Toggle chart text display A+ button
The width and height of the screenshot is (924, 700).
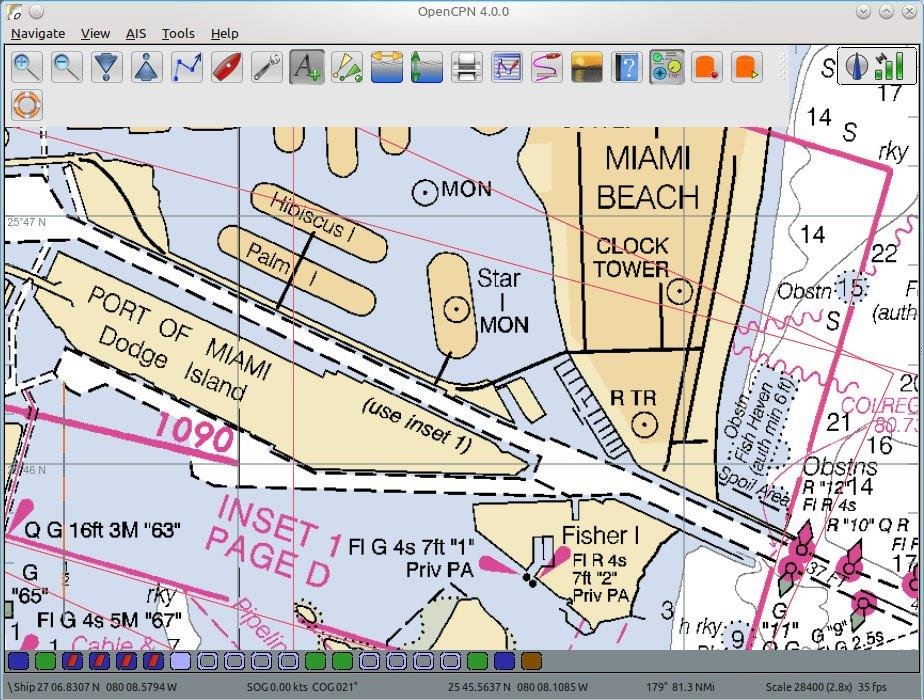point(307,67)
